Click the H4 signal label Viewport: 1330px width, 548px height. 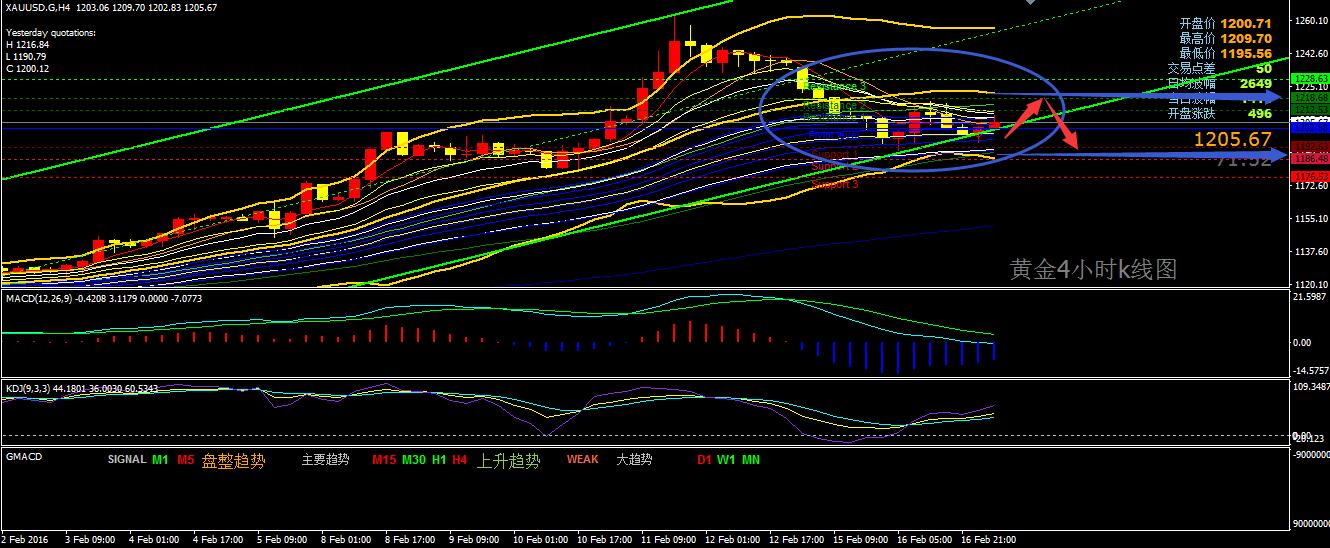pos(459,460)
